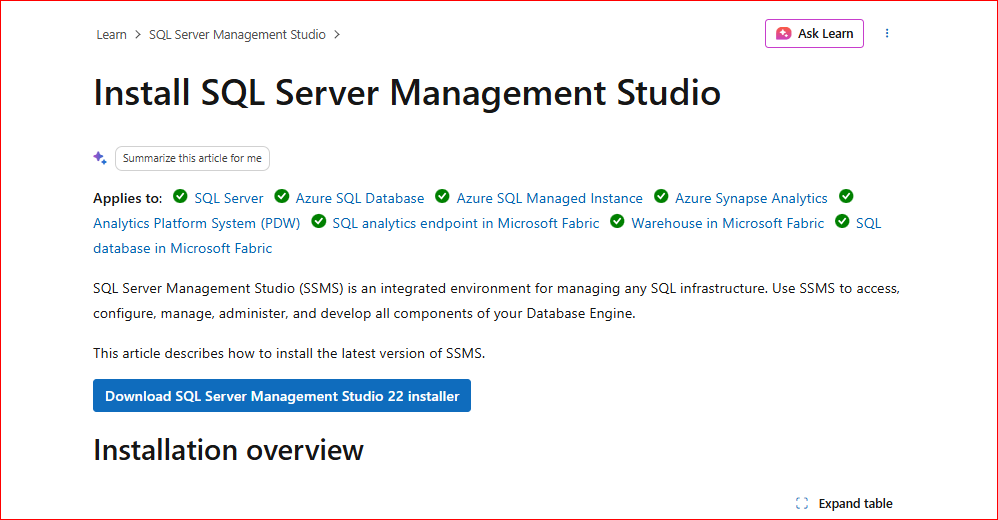Click the Install SQL Server Management Studio title
The width and height of the screenshot is (998, 520).
tap(407, 93)
